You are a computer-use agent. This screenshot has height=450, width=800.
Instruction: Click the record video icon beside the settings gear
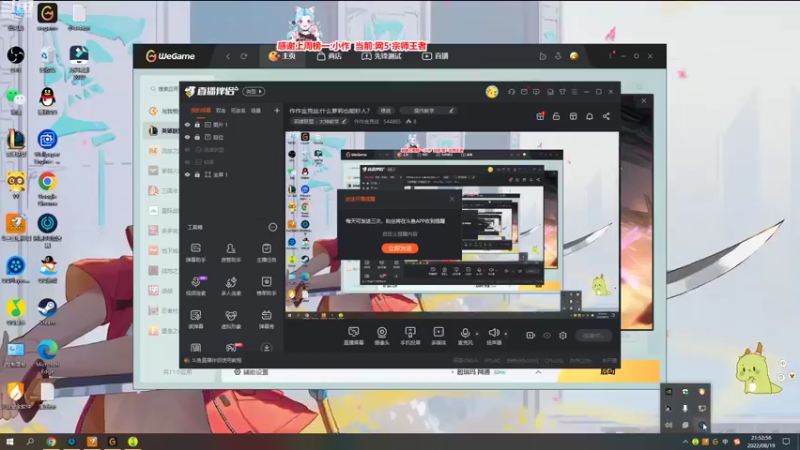[x=531, y=335]
